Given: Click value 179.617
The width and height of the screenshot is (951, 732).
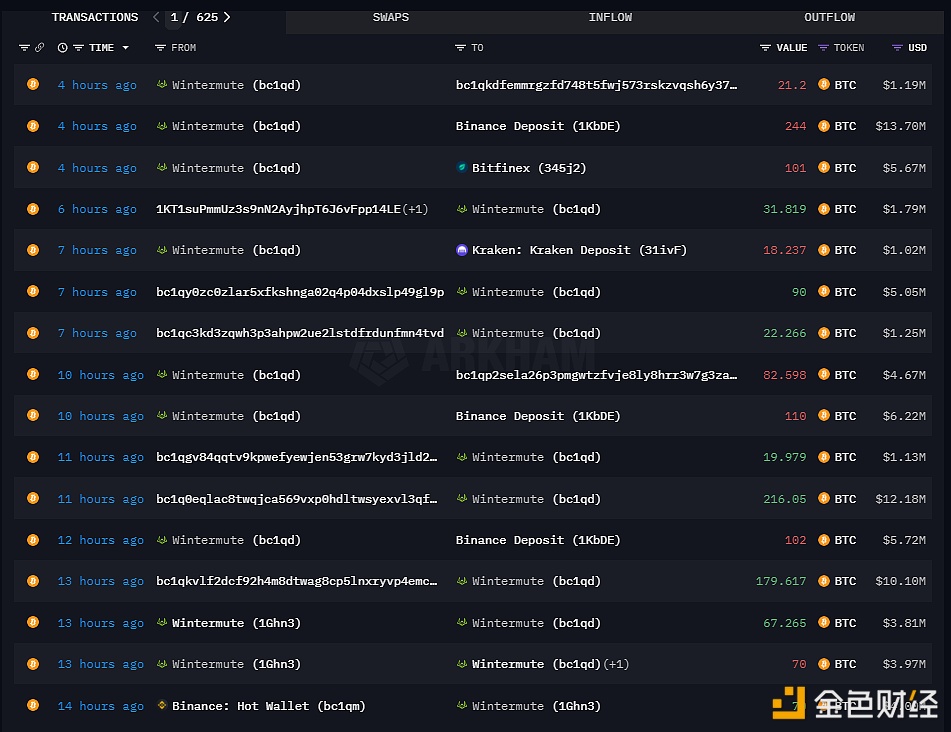Looking at the screenshot, I should 781,581.
